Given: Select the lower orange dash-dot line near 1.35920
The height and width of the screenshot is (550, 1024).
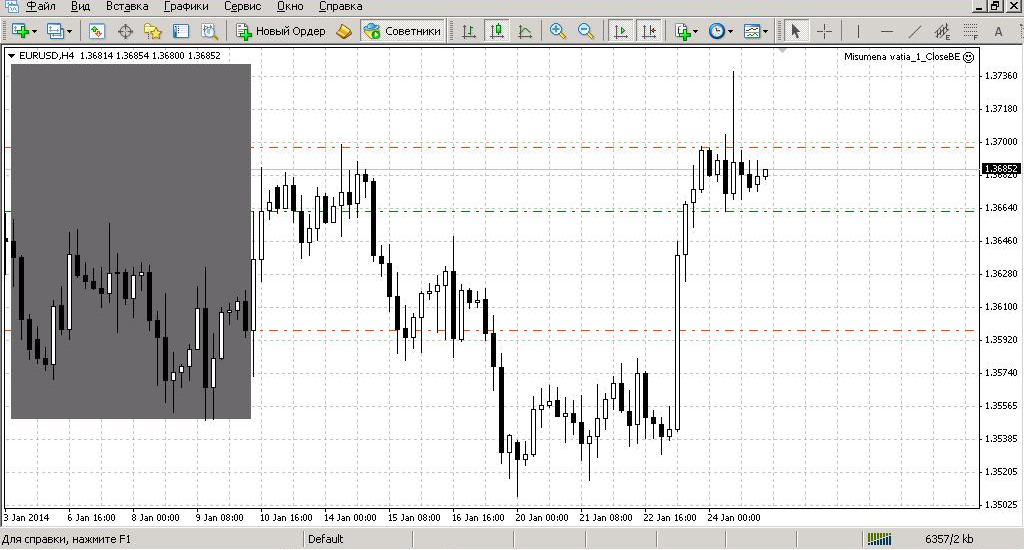Looking at the screenshot, I should [490, 331].
